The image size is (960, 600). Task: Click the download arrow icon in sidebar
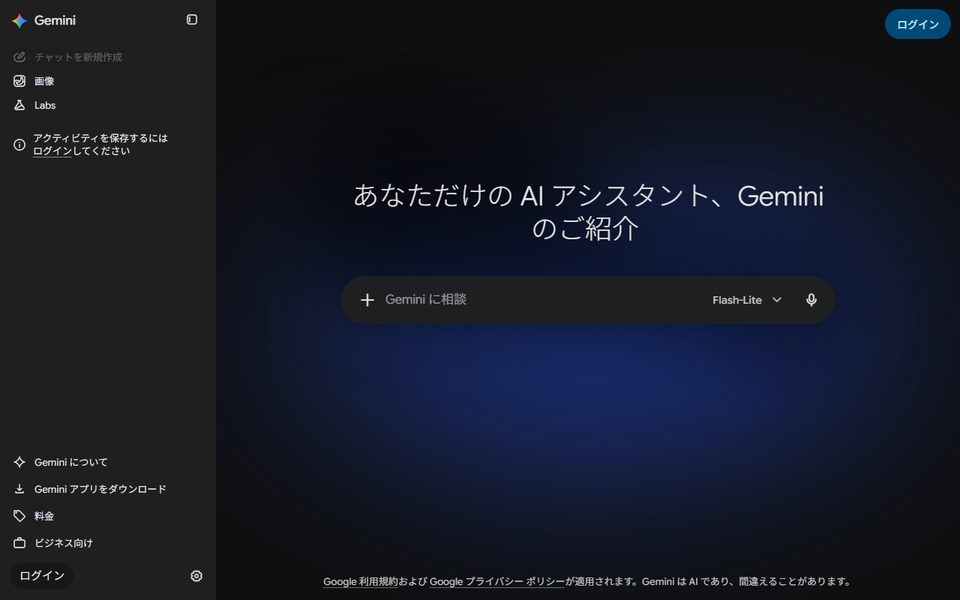point(20,489)
